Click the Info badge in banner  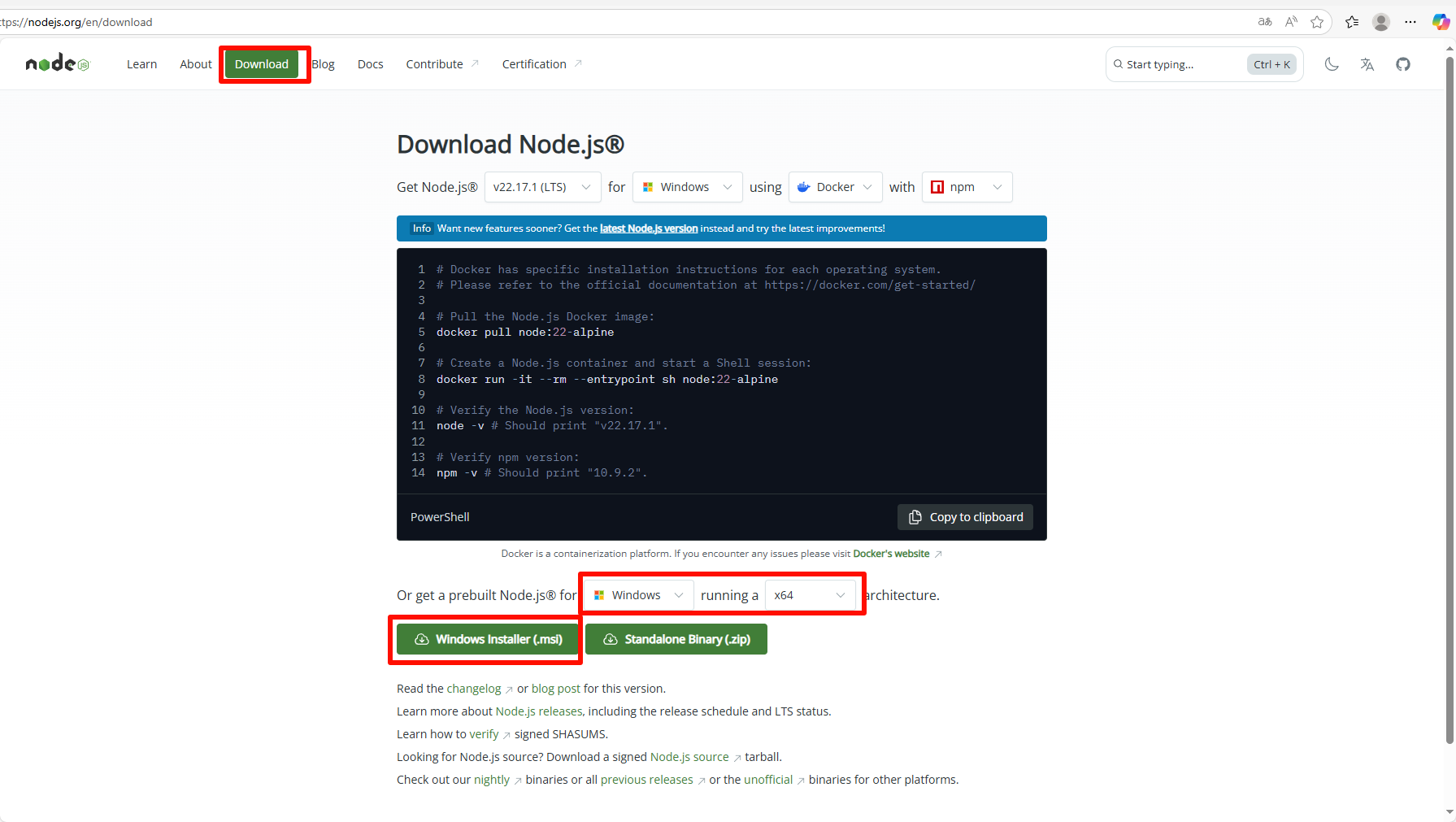coord(421,228)
